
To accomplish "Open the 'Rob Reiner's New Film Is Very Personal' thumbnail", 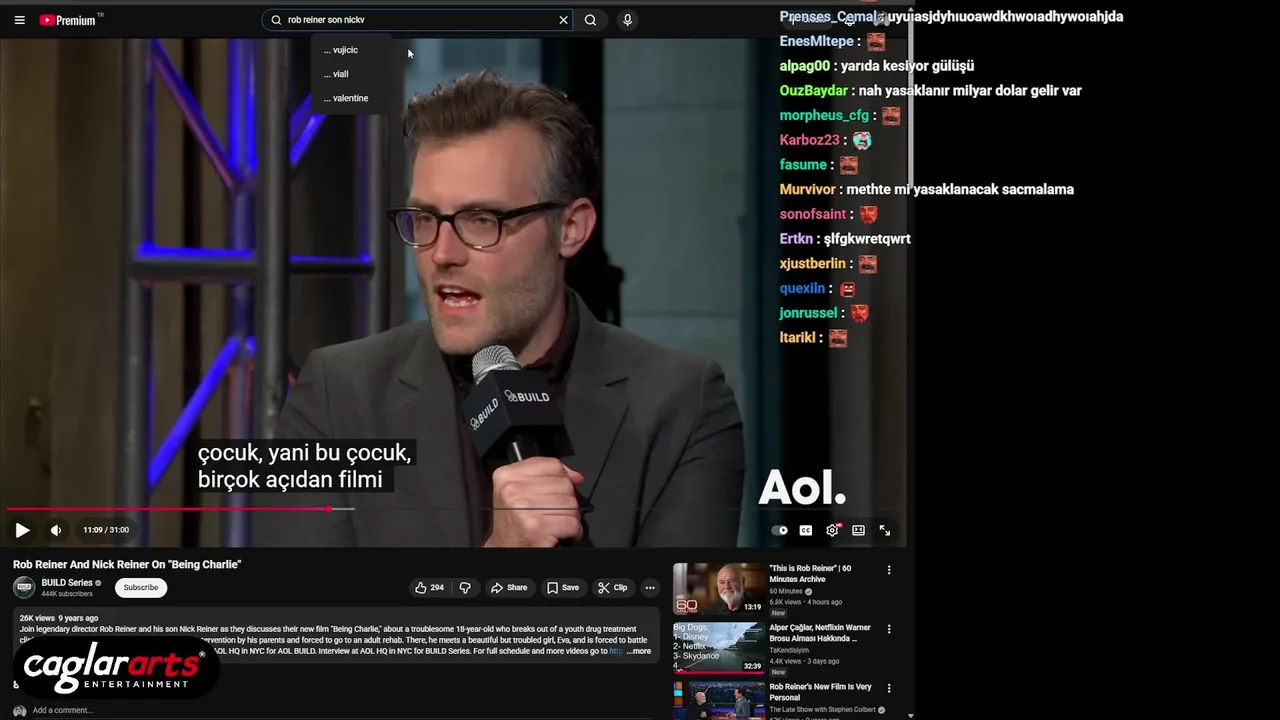I will click(718, 700).
